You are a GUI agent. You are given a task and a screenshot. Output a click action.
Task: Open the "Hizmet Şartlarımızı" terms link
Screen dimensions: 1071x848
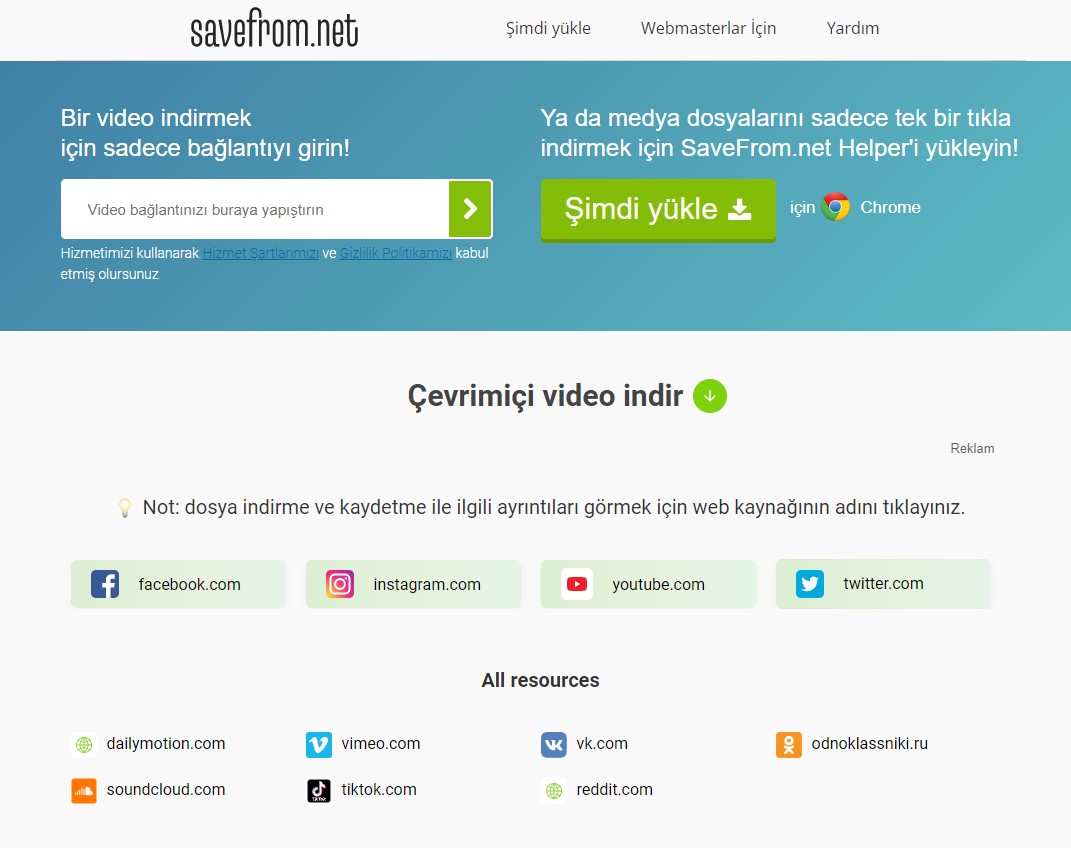tap(260, 253)
